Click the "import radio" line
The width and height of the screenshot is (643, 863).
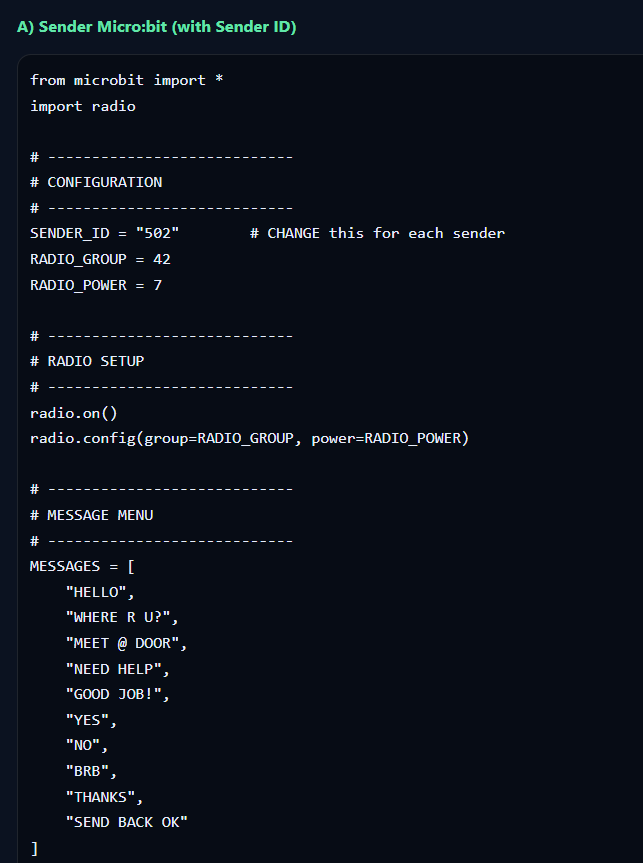(82, 106)
